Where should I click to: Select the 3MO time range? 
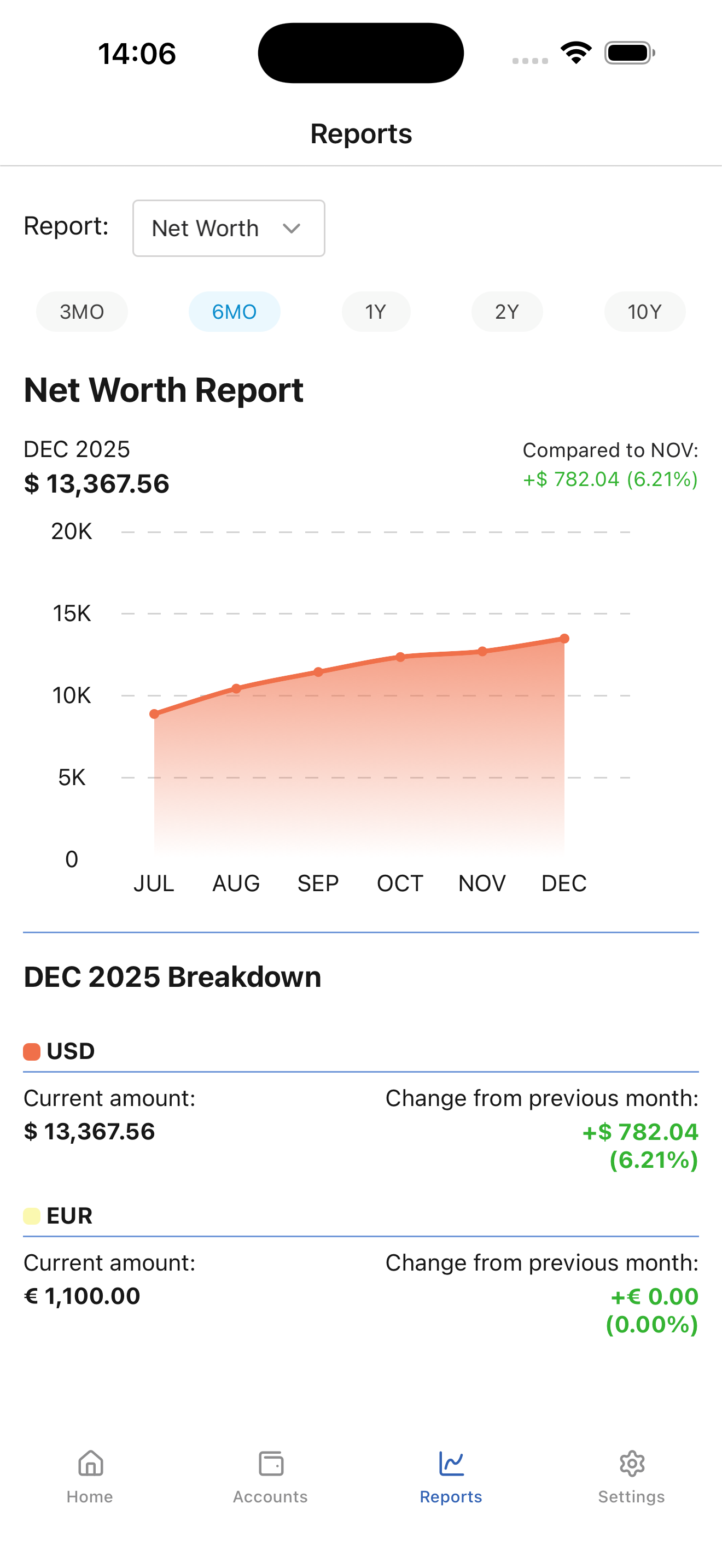[81, 312]
